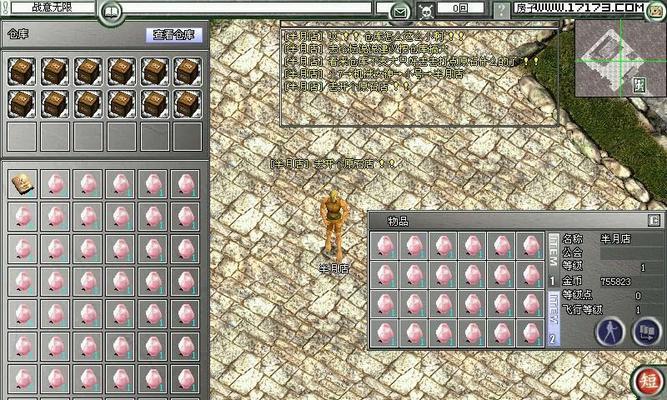667x400 pixels.
Task: Click the 名称 value 半月店 in the inventory
Action: [x=616, y=239]
